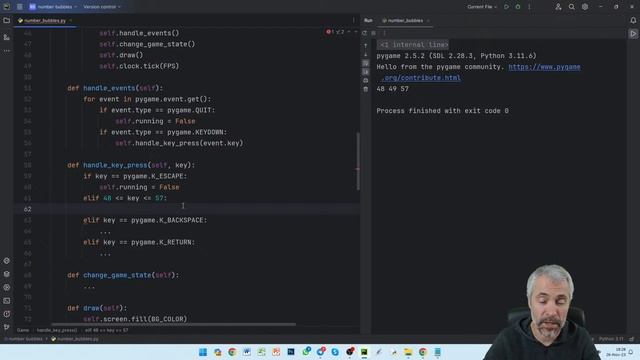Rerun number_bubbles in Run panel
The height and width of the screenshot is (360, 640).
364,33
